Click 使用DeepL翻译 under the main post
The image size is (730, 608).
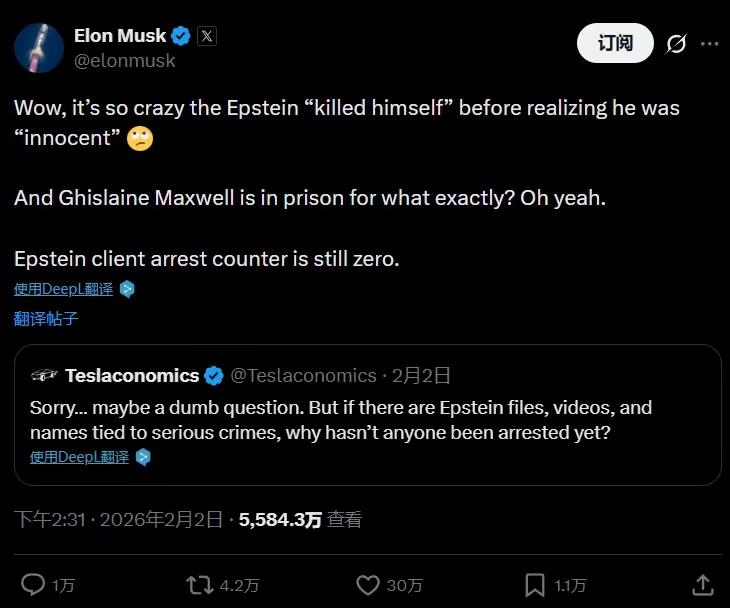click(x=64, y=289)
